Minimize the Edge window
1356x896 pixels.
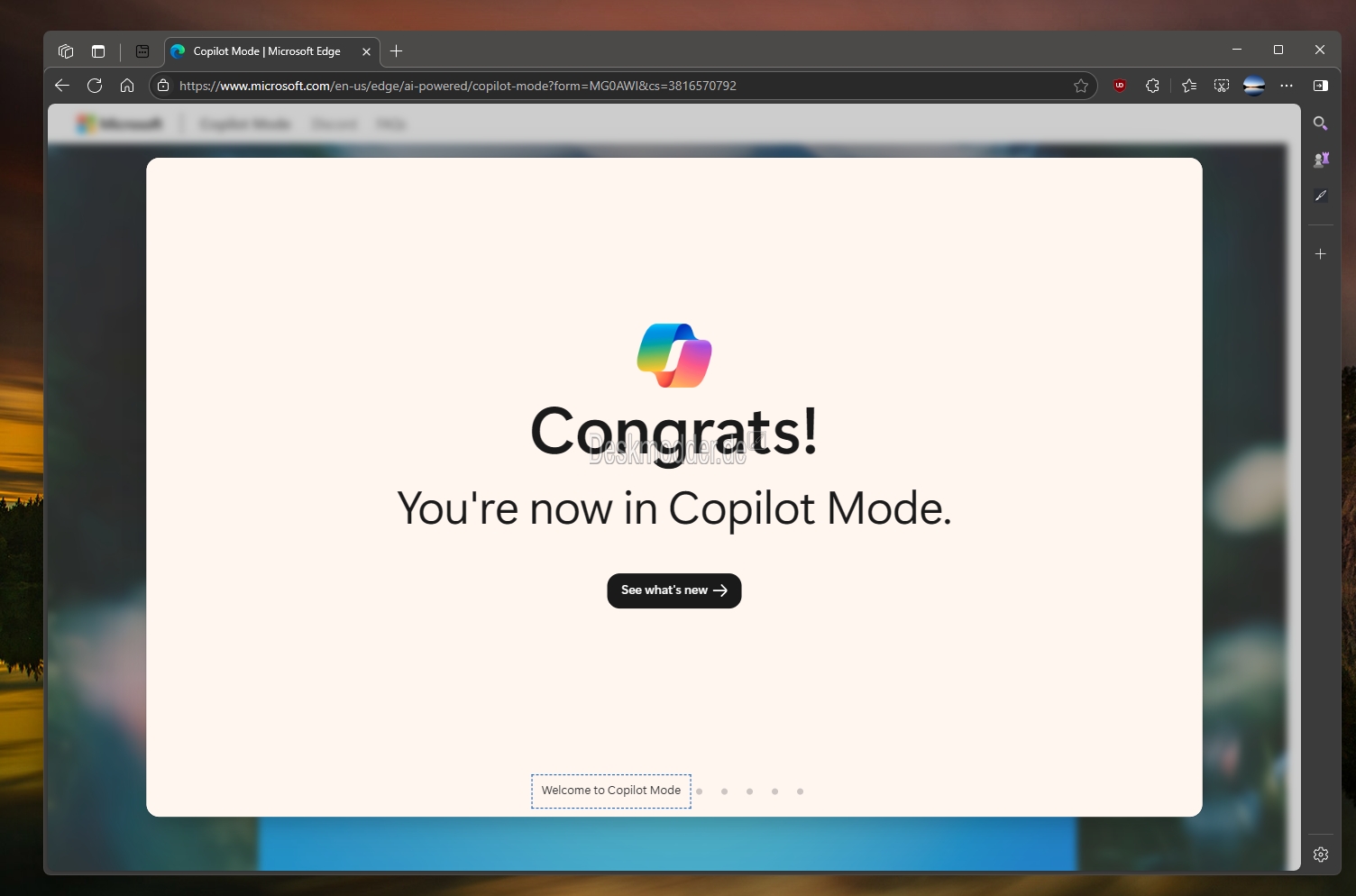[x=1237, y=50]
